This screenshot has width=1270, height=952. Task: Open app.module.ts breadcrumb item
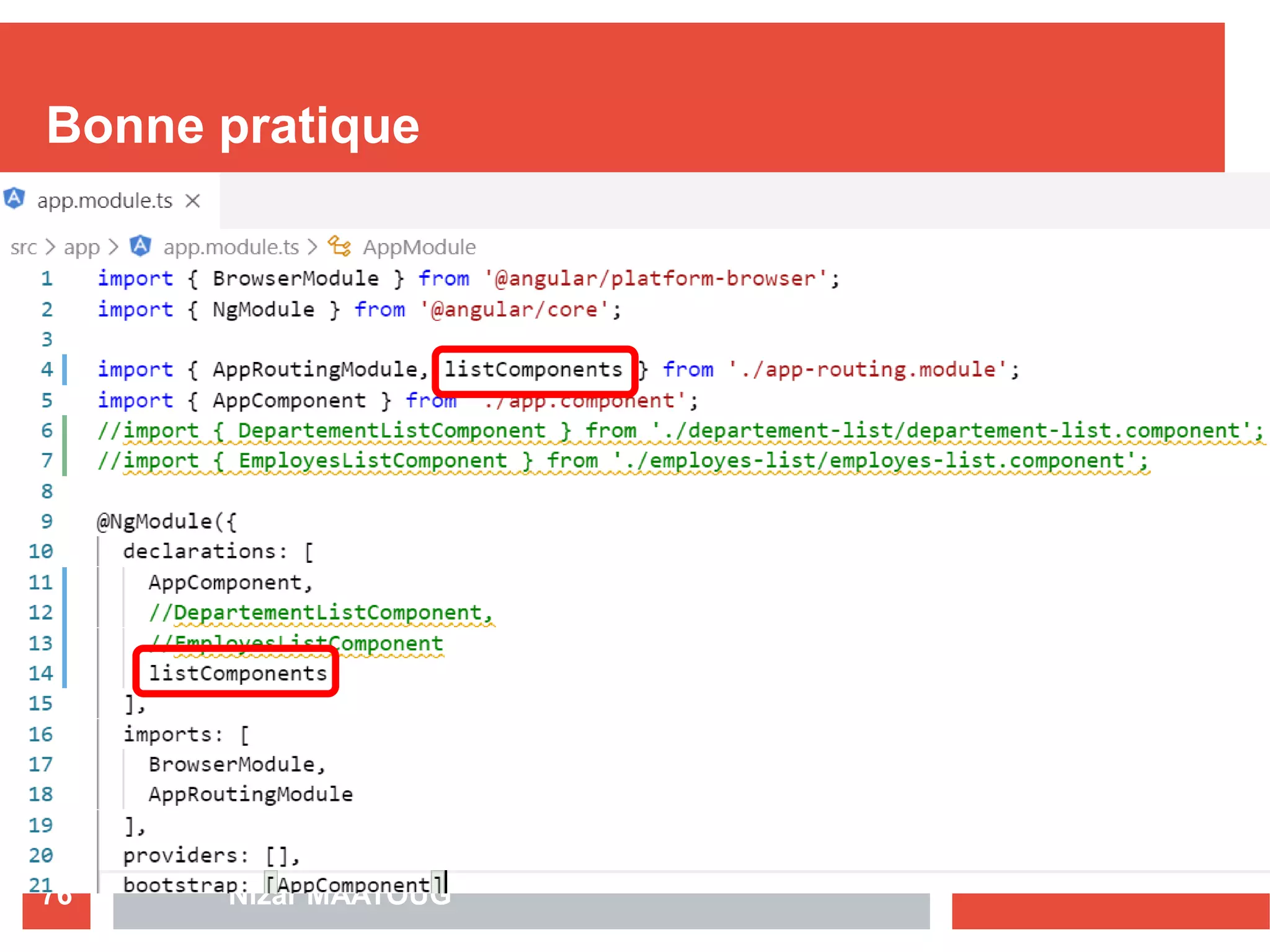(x=231, y=247)
